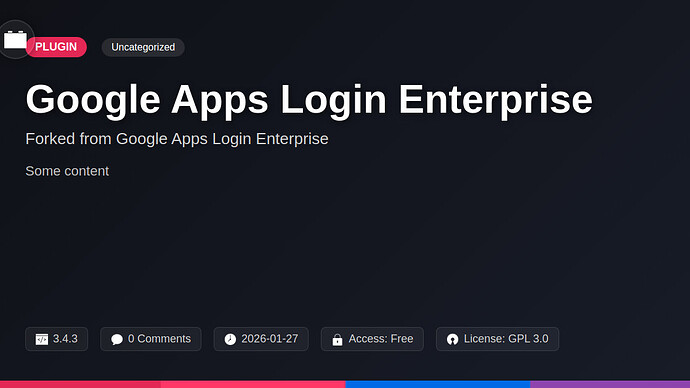Click the Google Apps Login Enterprise title
The image size is (690, 388).
click(x=309, y=100)
